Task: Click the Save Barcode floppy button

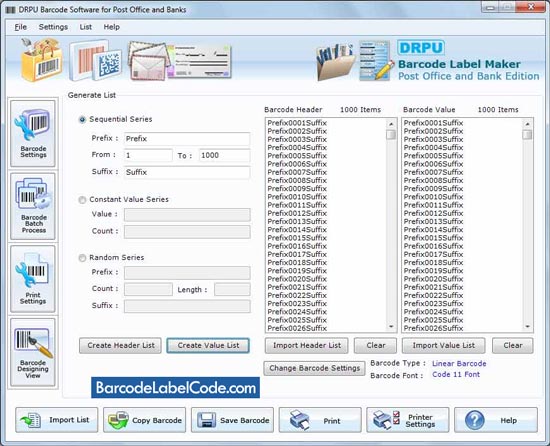Action: [232, 420]
